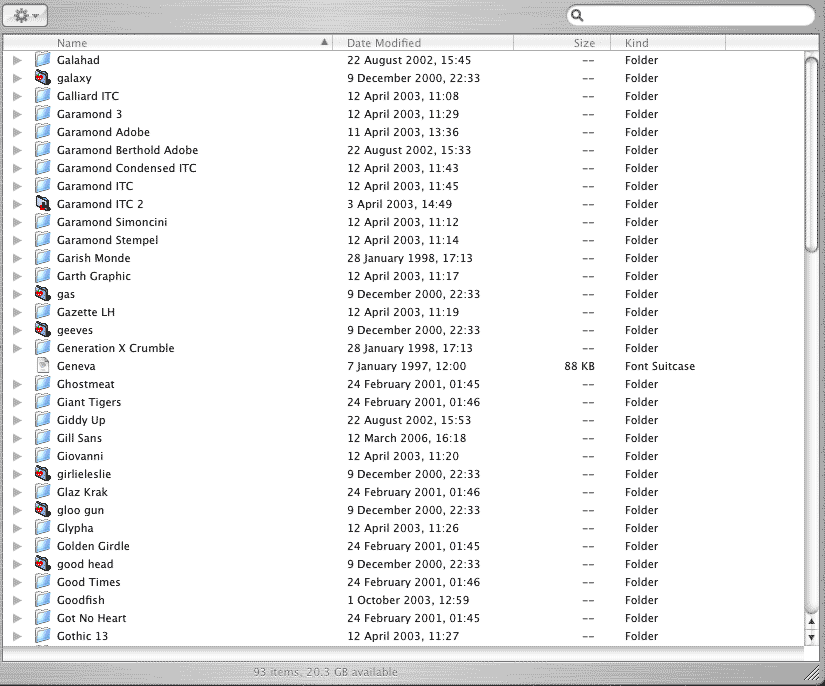This screenshot has width=825, height=686.
Task: Select the geeves folder badge icon
Action: [43, 329]
